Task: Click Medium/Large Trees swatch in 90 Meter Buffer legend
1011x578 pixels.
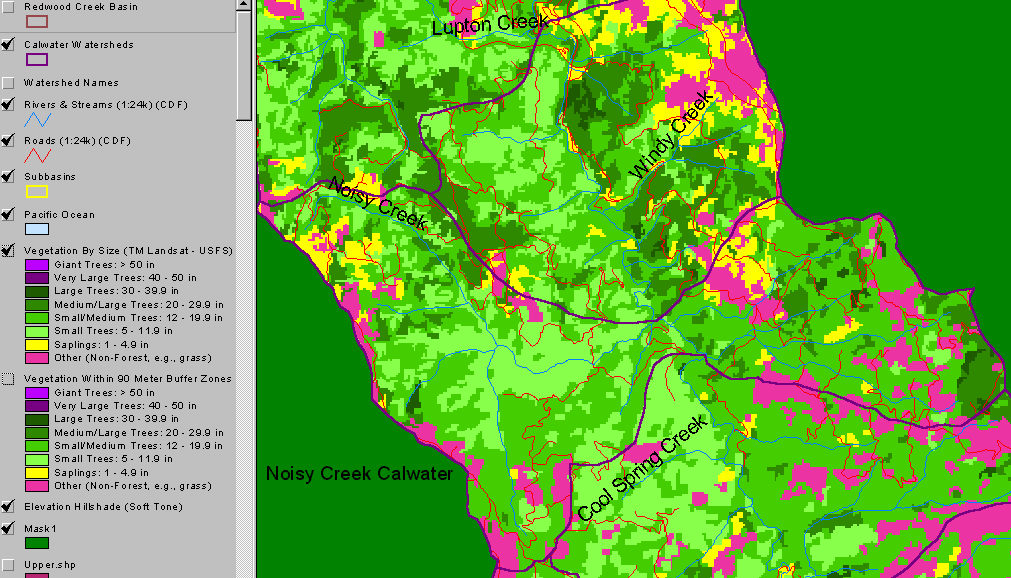Action: (37, 432)
